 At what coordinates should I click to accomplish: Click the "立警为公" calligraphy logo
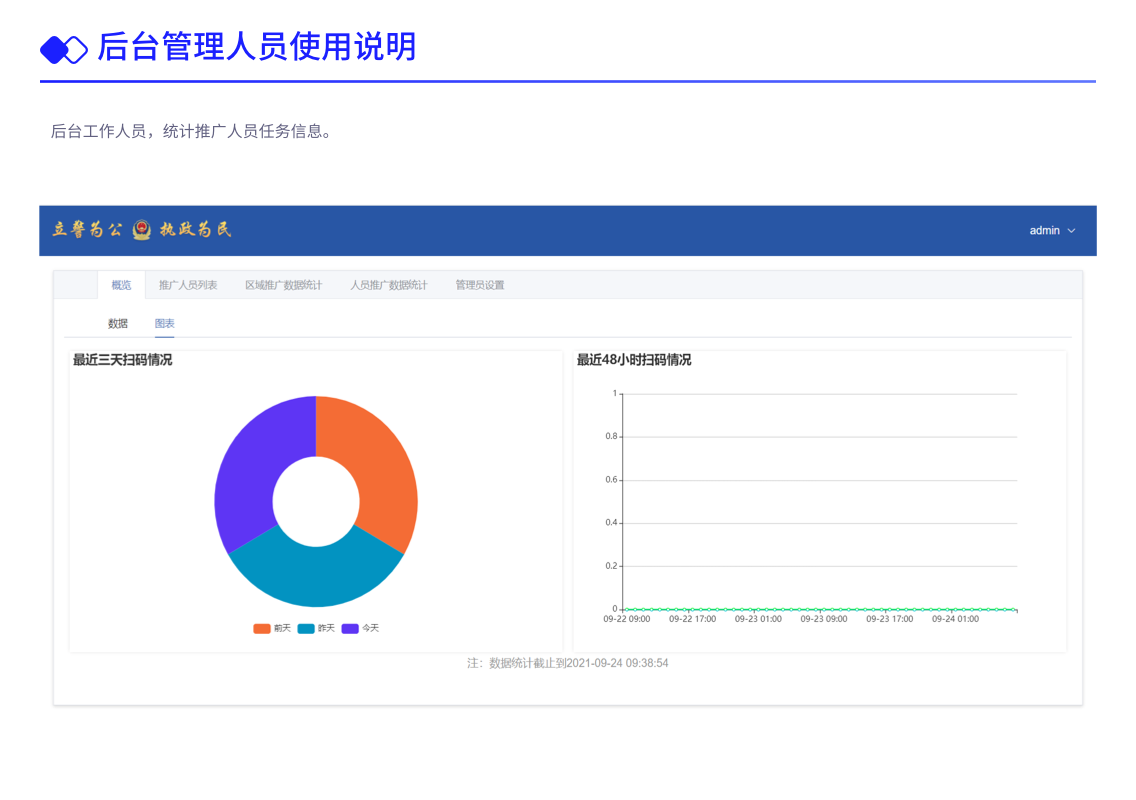(x=85, y=229)
